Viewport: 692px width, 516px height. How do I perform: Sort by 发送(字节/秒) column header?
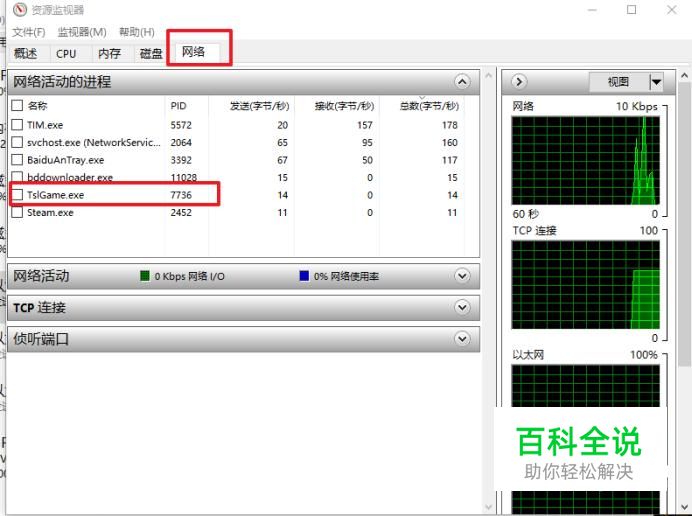pos(260,106)
